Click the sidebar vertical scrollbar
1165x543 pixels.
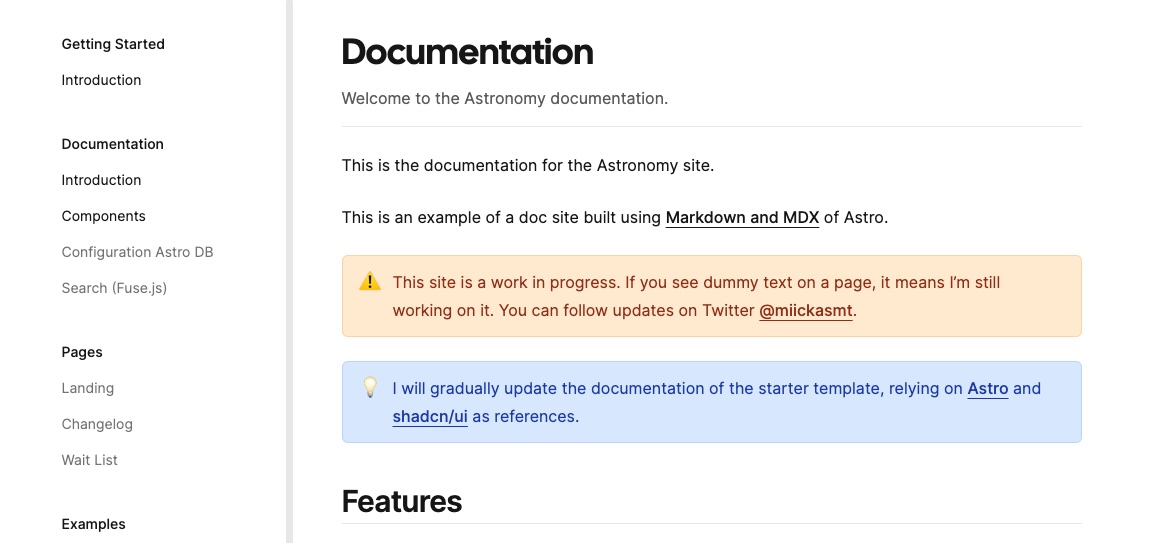[x=289, y=270]
